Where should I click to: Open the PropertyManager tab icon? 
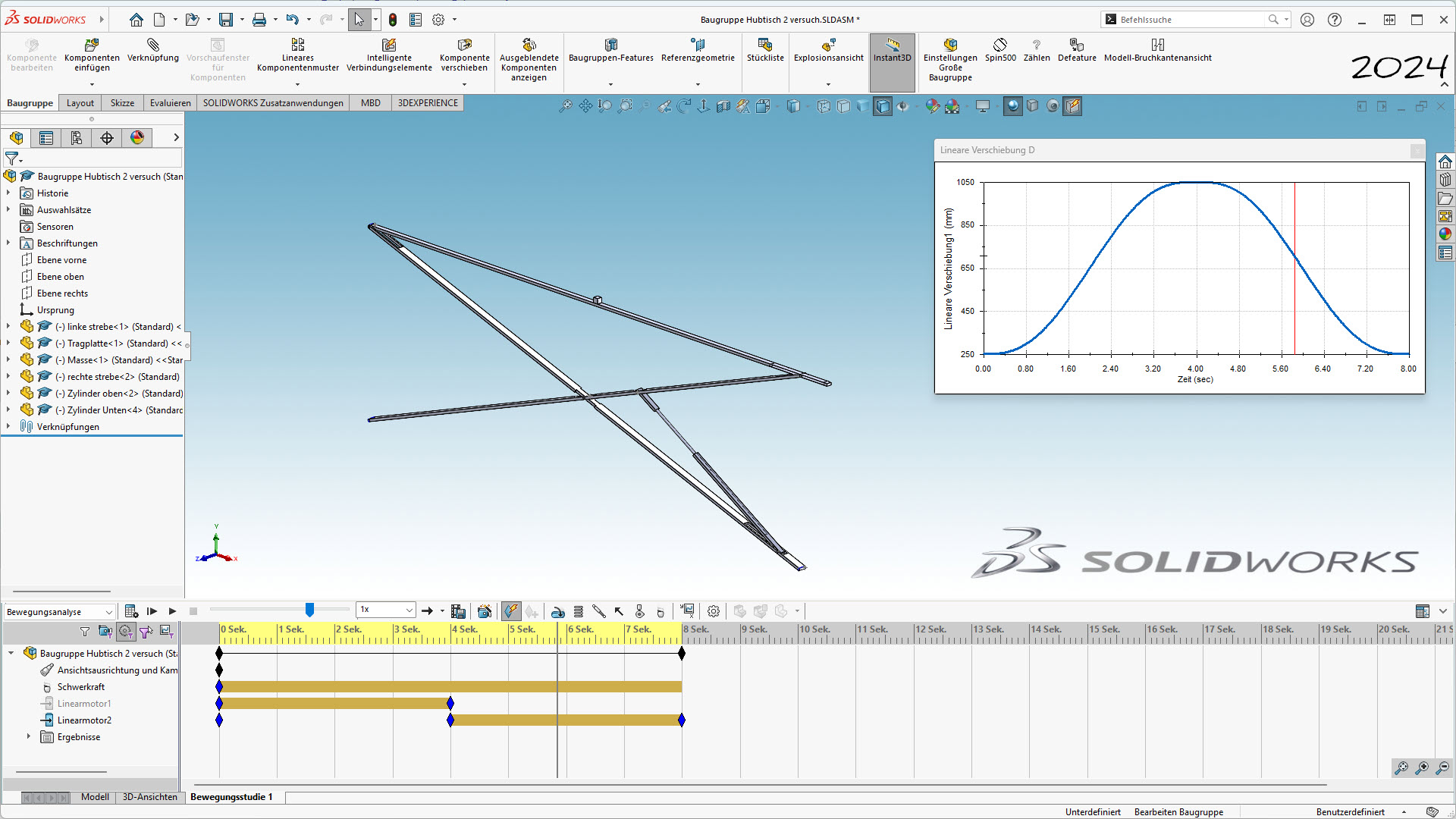(46, 137)
